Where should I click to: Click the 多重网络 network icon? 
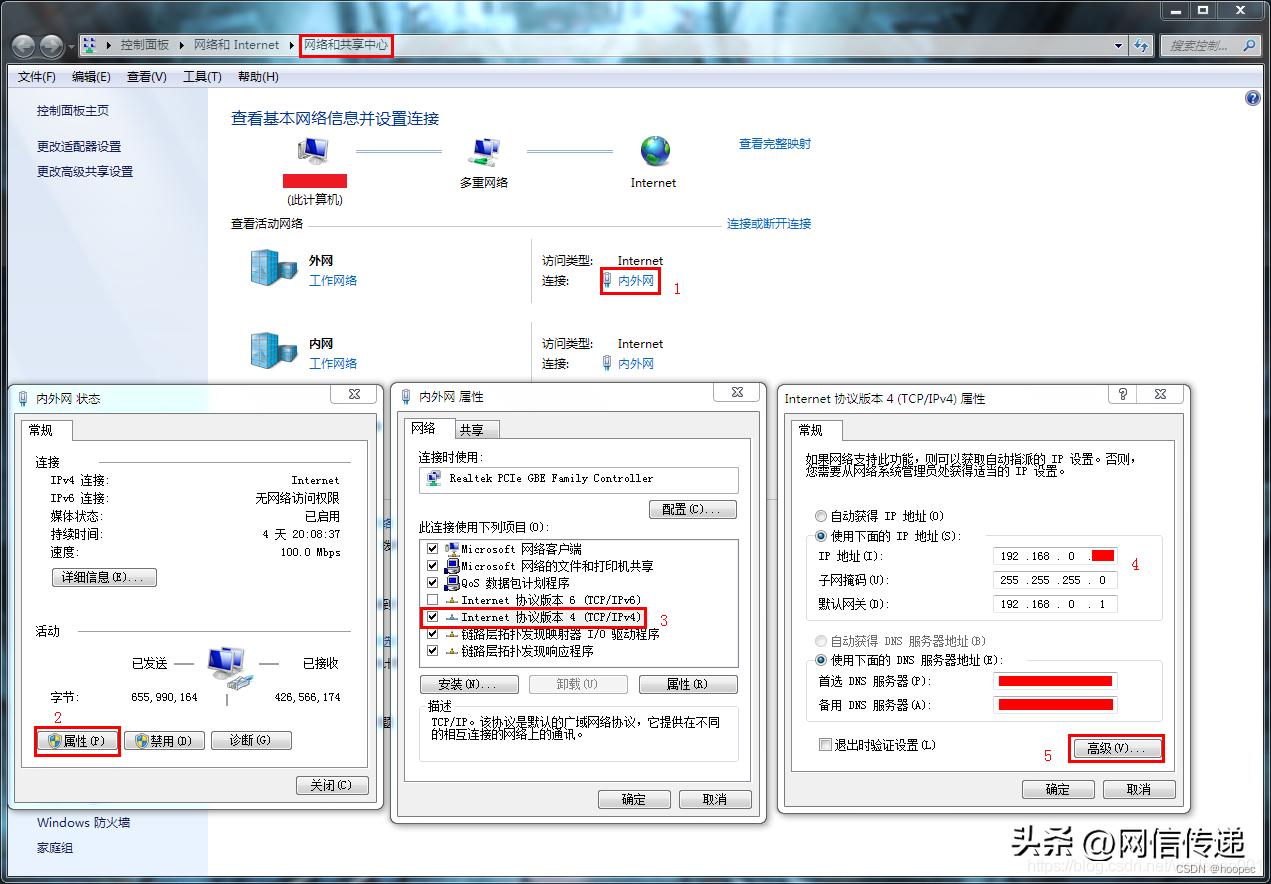[x=486, y=150]
